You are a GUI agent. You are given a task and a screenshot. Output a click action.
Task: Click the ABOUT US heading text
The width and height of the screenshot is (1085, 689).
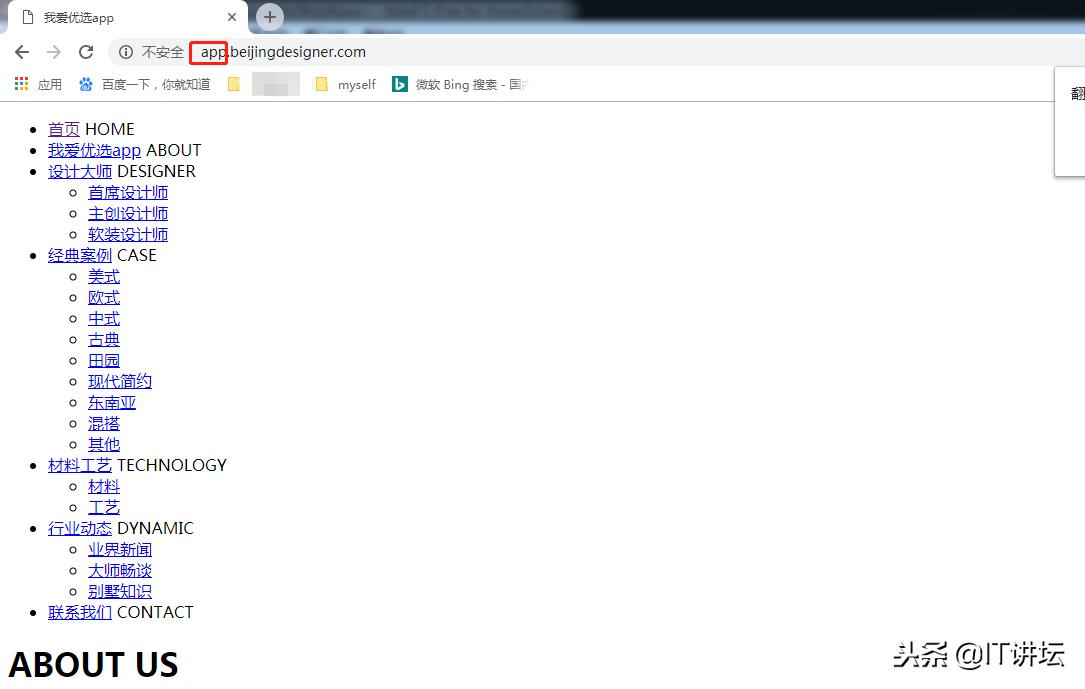93,665
